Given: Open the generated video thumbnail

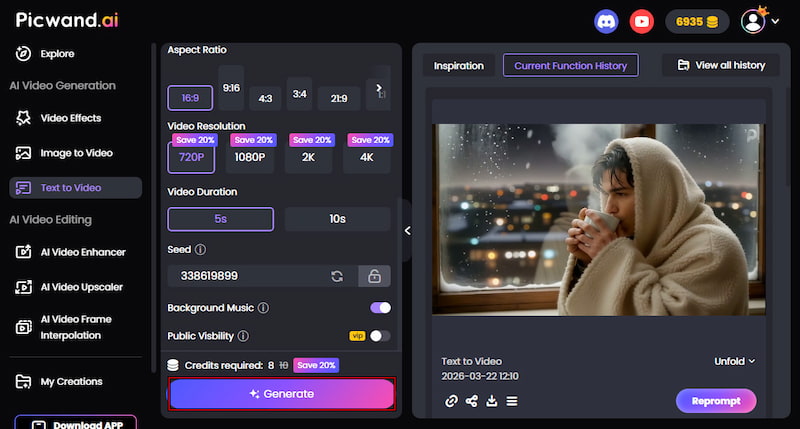Looking at the screenshot, I should (598, 219).
